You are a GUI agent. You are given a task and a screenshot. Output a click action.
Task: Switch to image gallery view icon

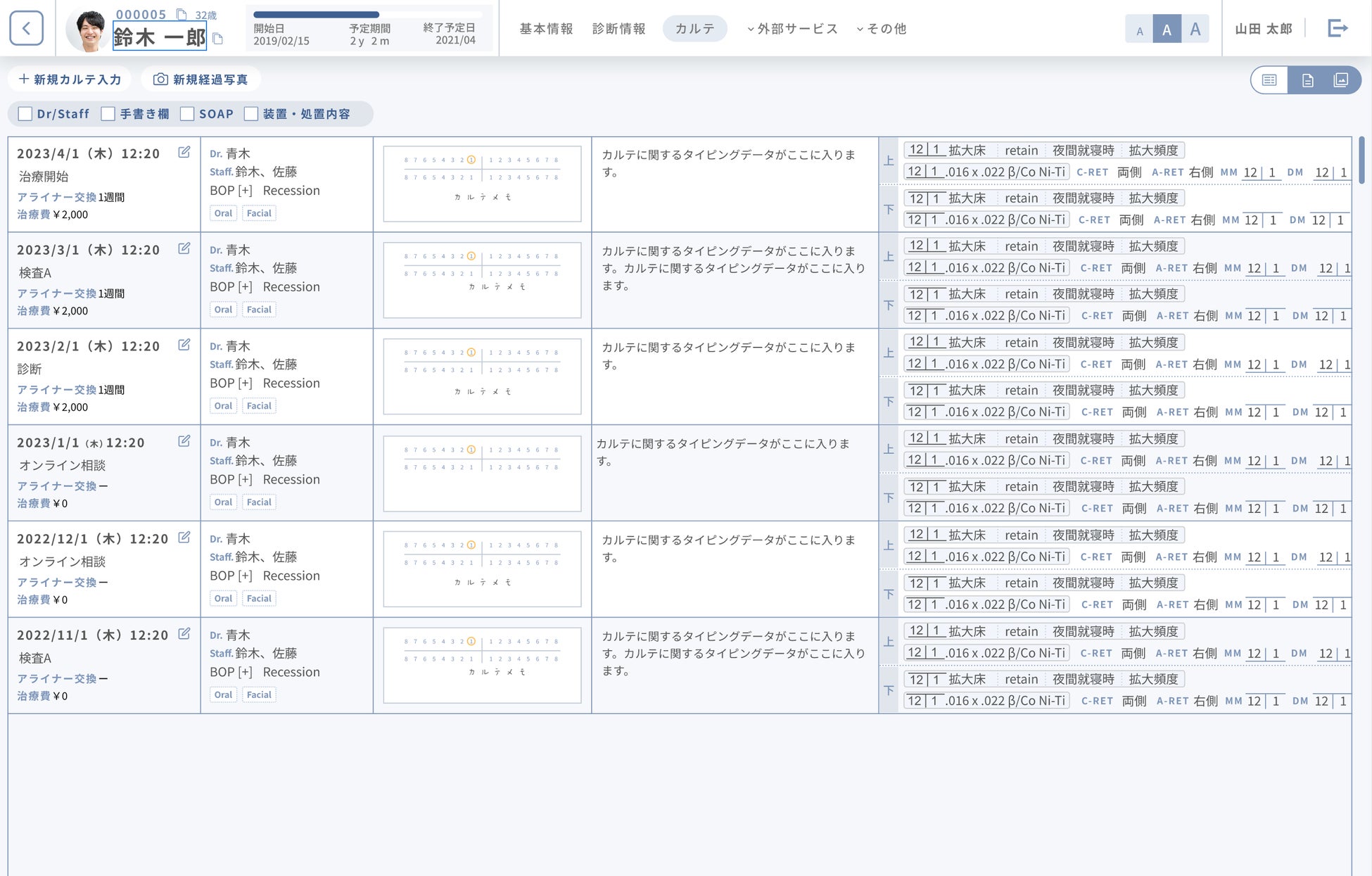(1341, 80)
